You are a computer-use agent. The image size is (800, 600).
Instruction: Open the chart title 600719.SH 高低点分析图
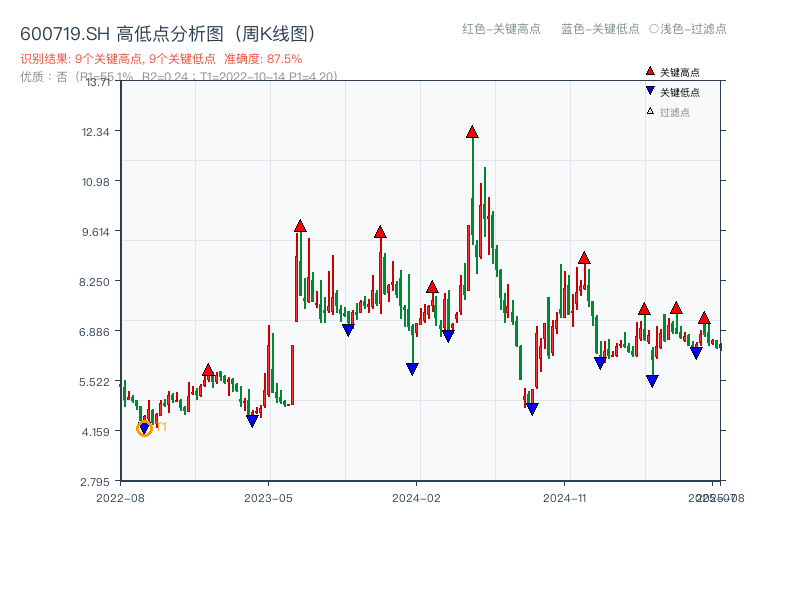tap(167, 32)
